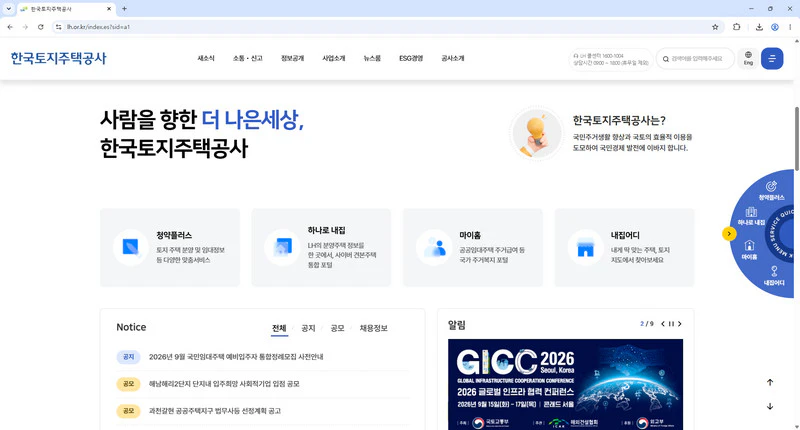800x430 pixels.
Task: Open the 공사소개 menu
Action: click(453, 59)
